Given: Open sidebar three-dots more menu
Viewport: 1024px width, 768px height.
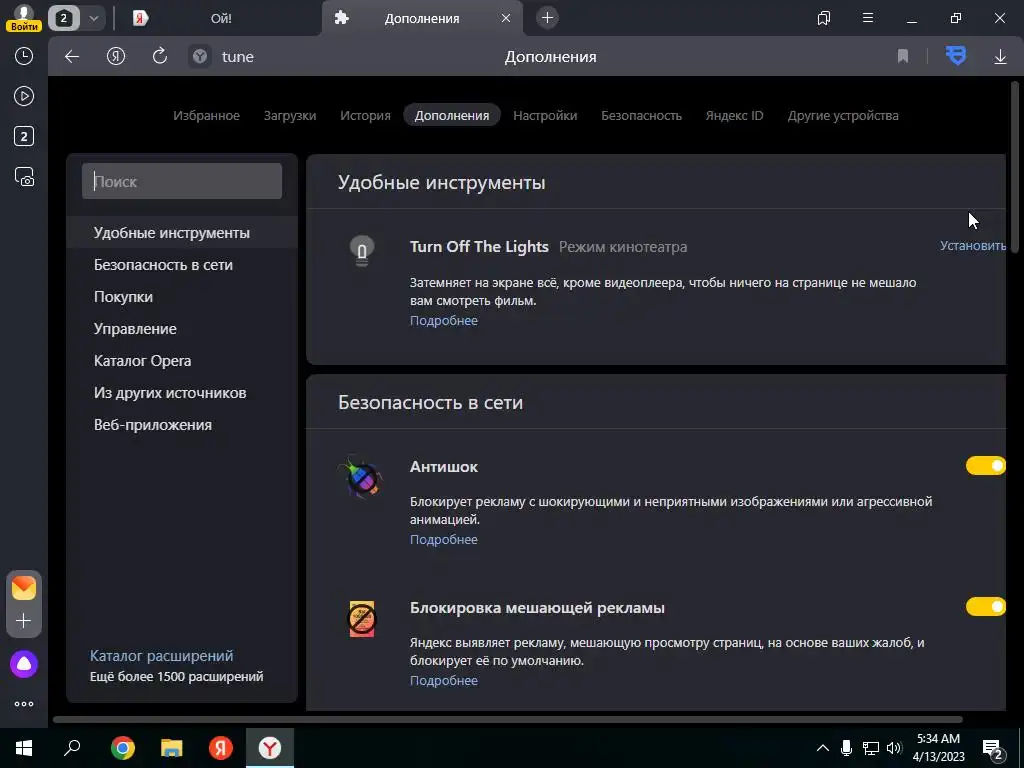Looking at the screenshot, I should pos(24,704).
